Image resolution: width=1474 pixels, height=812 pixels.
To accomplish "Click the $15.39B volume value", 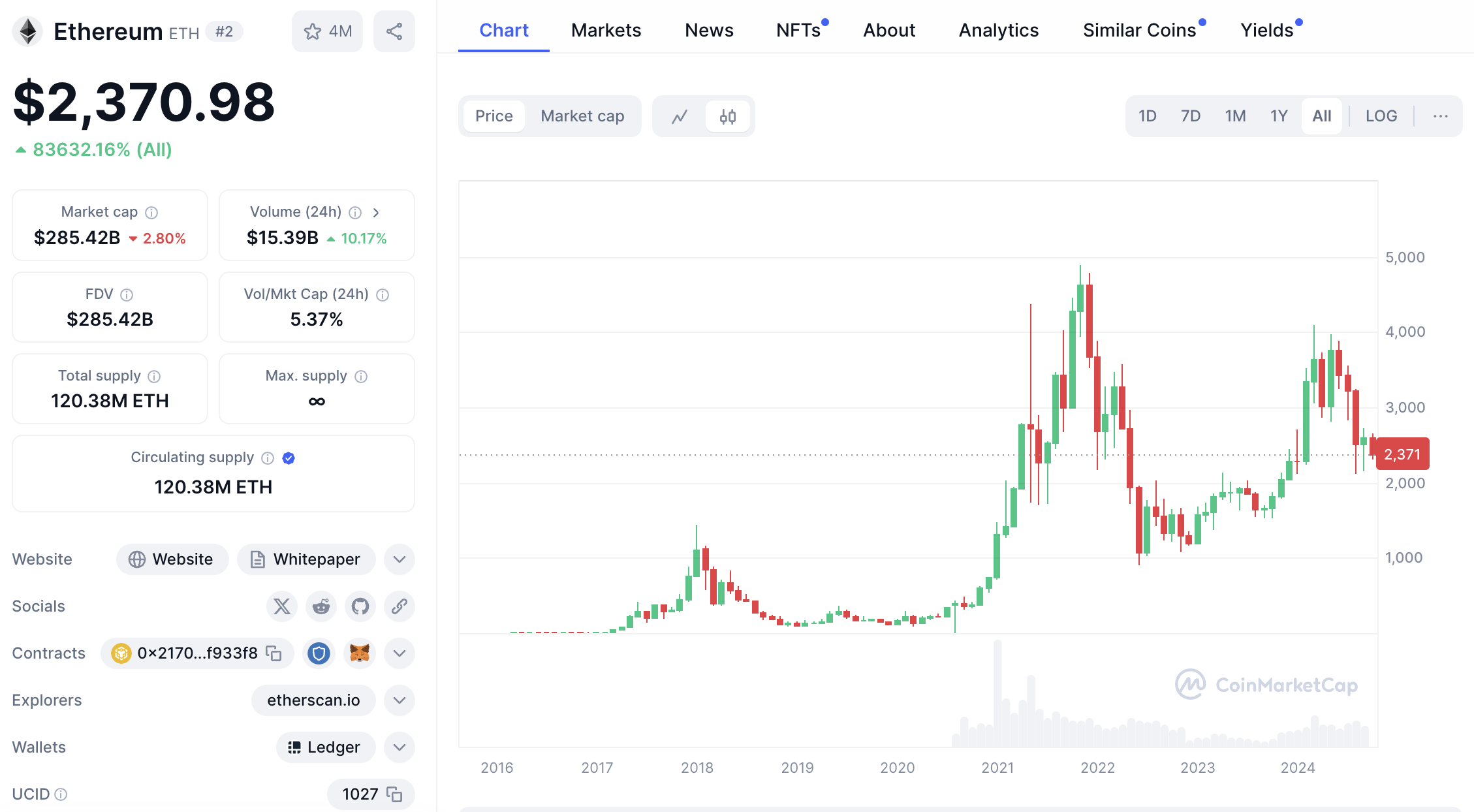I will click(282, 238).
